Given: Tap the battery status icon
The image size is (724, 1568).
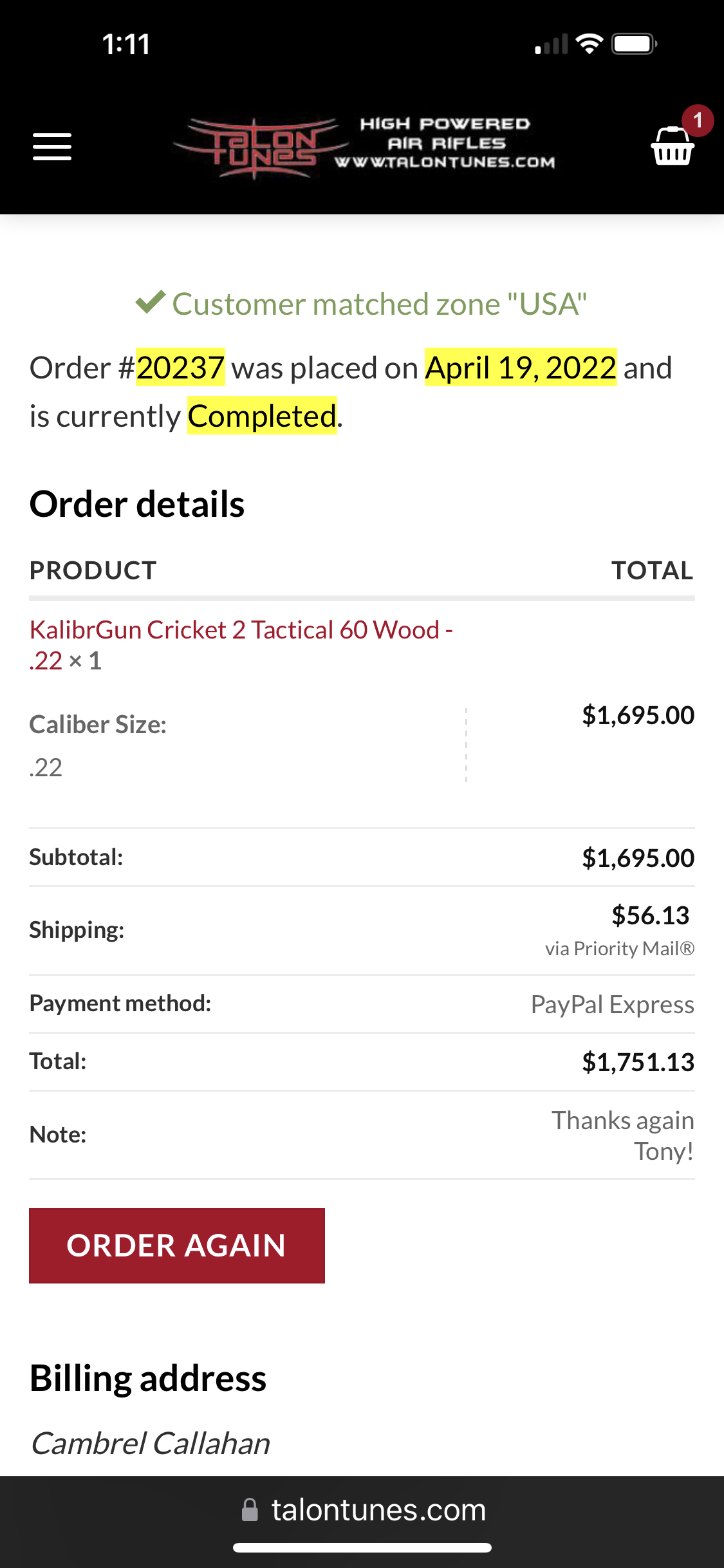Looking at the screenshot, I should click(x=634, y=44).
